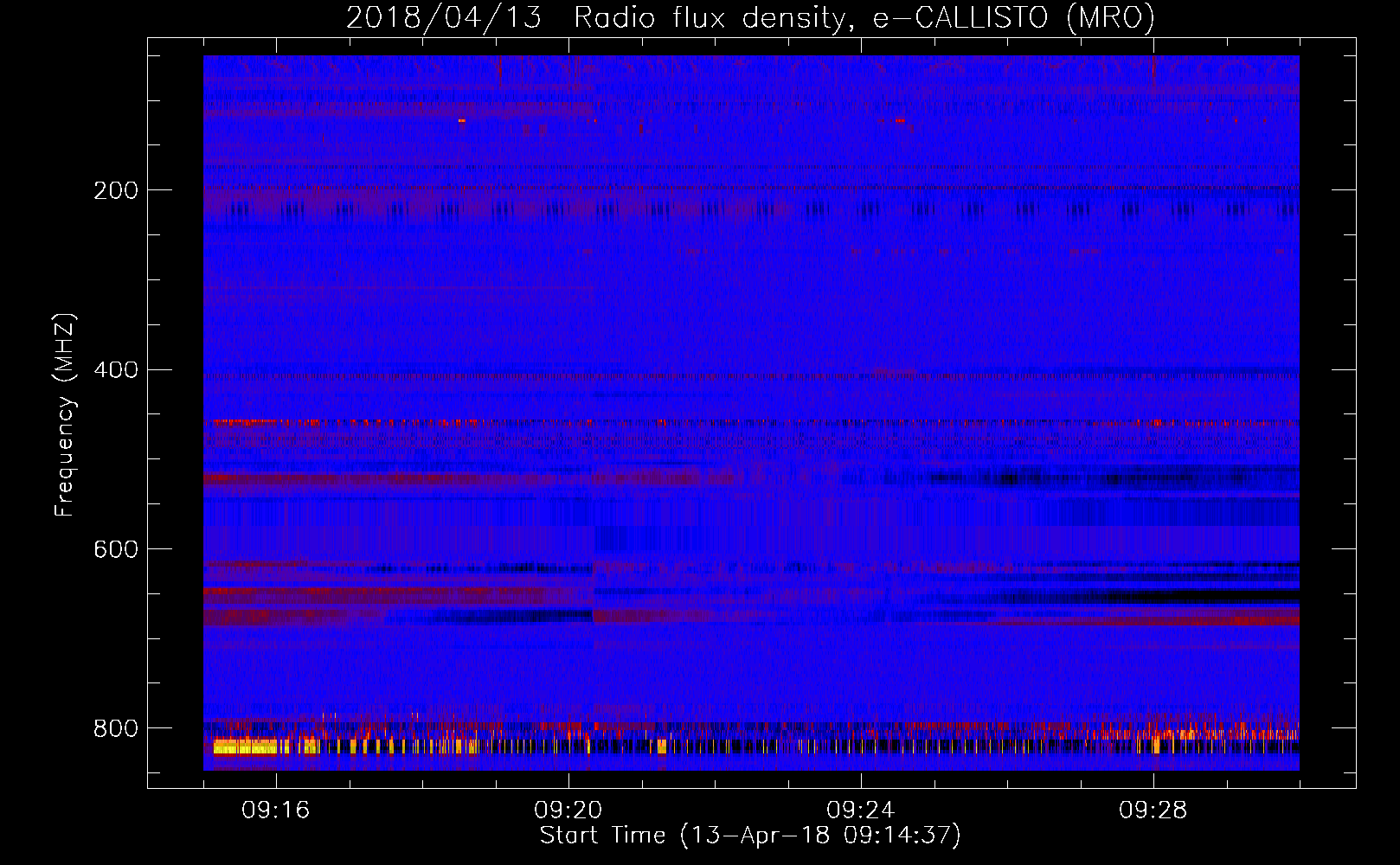Click the 600 frequency tick label
The image size is (1400, 865).
pyautogui.click(x=116, y=550)
